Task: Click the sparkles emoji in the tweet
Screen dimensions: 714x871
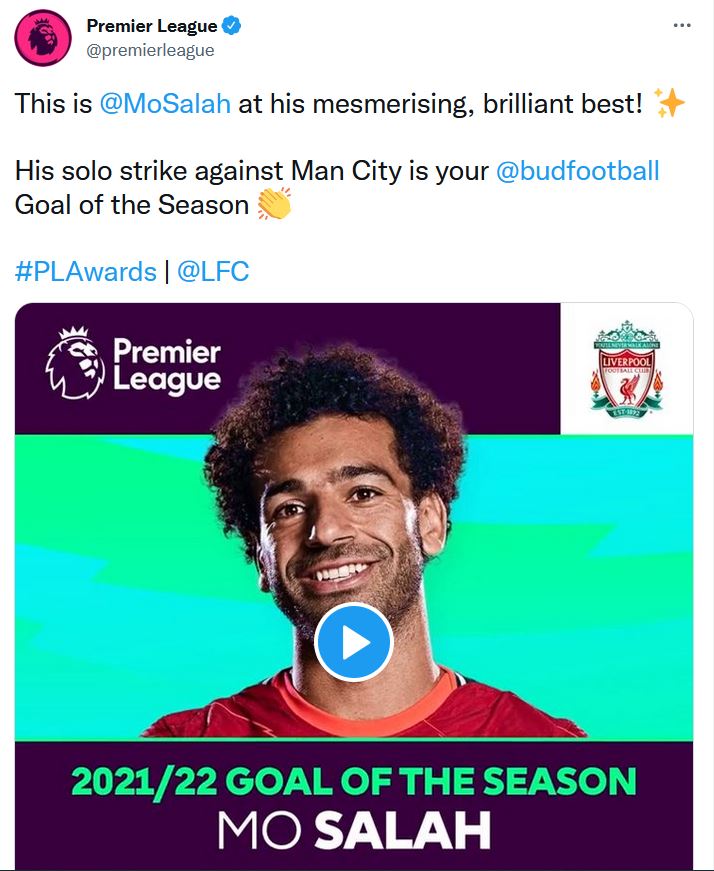Action: click(668, 103)
